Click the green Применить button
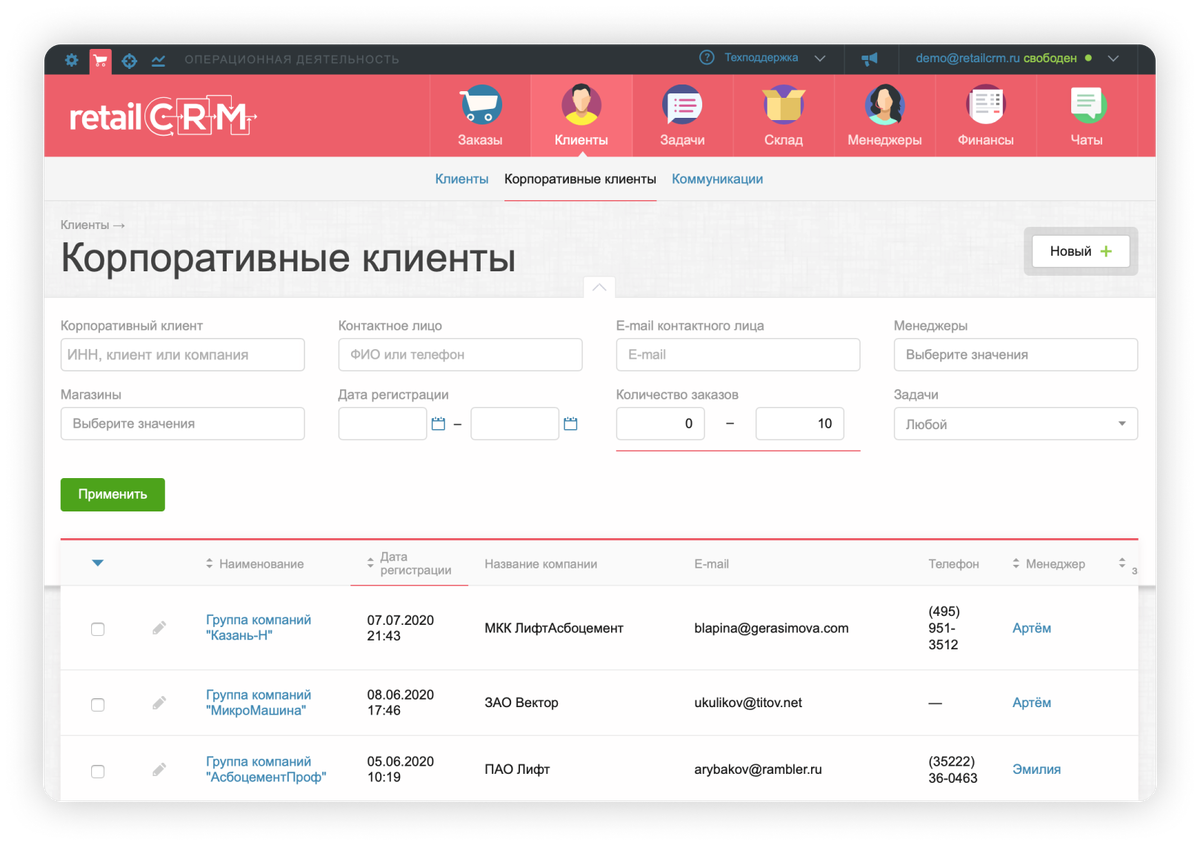1200x845 pixels. [x=113, y=494]
